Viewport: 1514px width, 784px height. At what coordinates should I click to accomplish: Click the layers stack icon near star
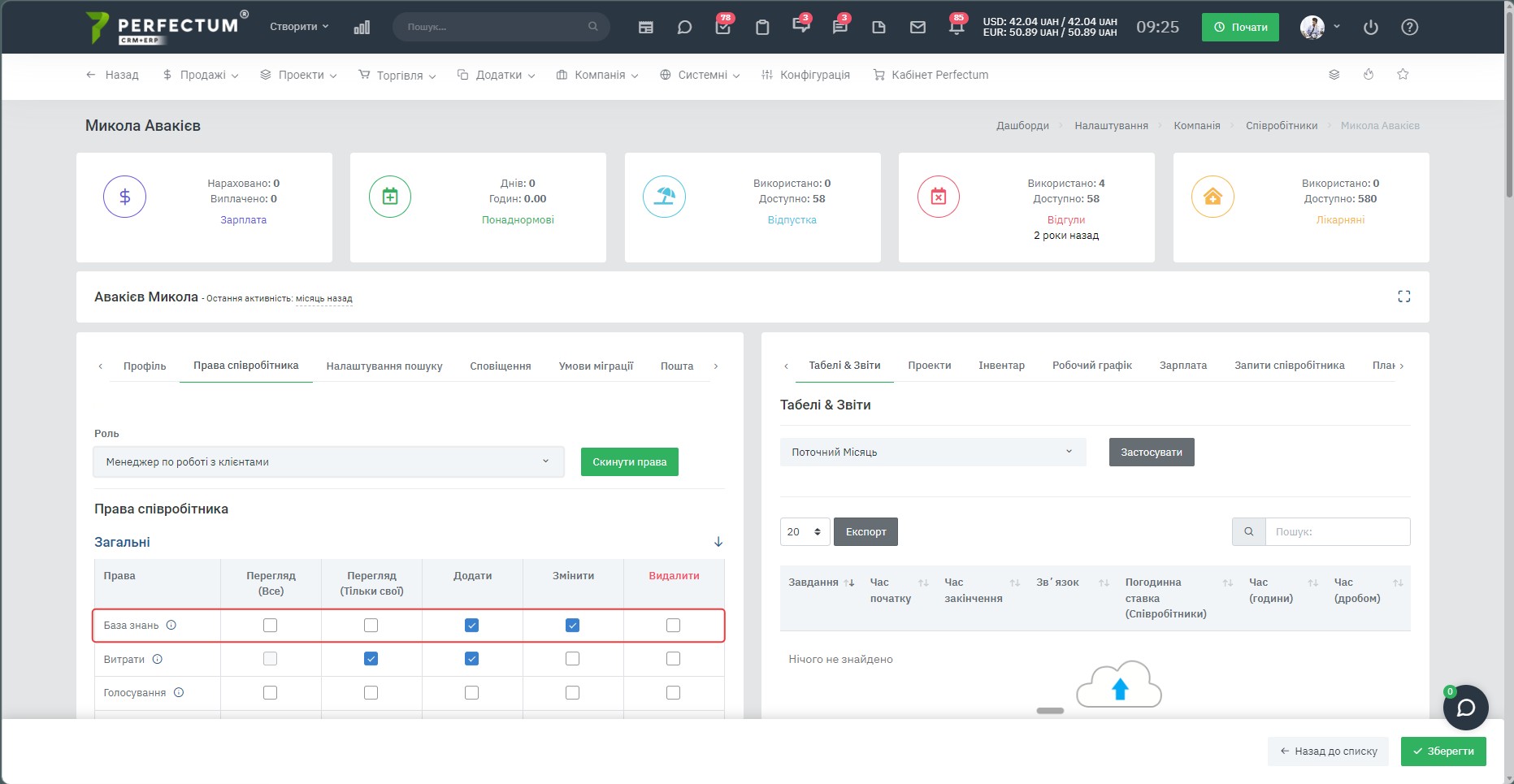[x=1334, y=74]
